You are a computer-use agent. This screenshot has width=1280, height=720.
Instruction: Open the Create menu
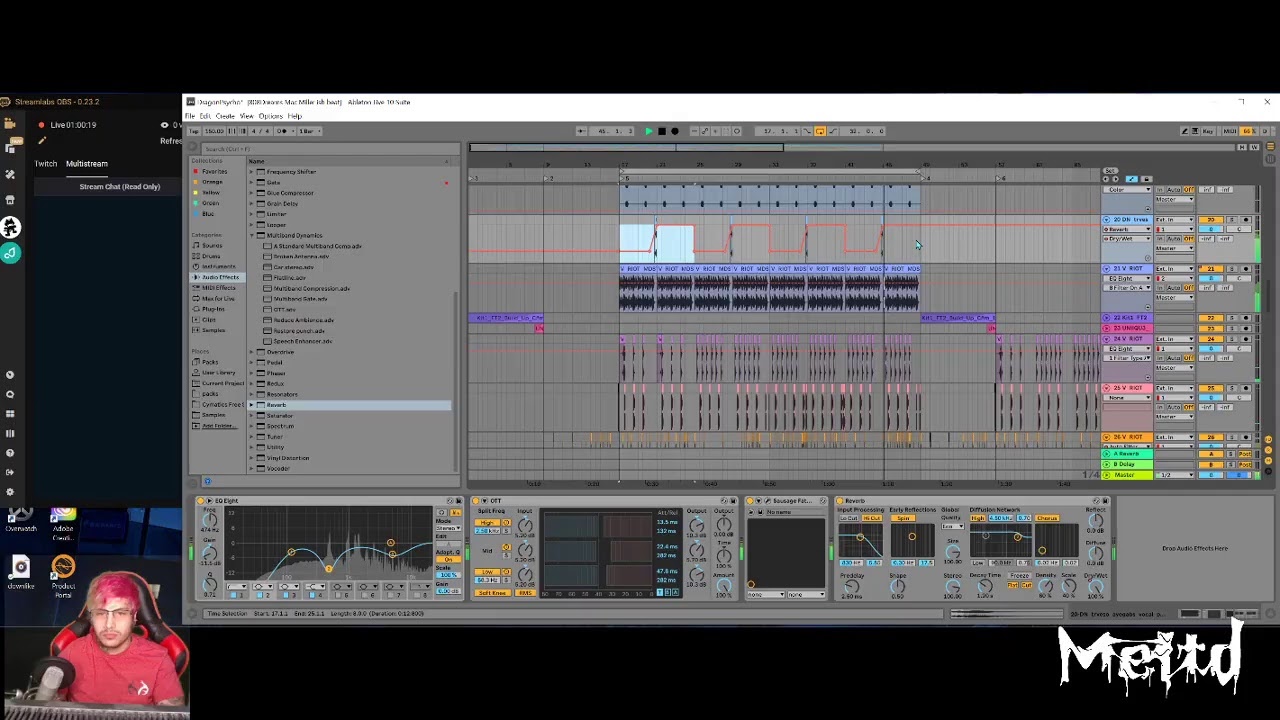[225, 116]
